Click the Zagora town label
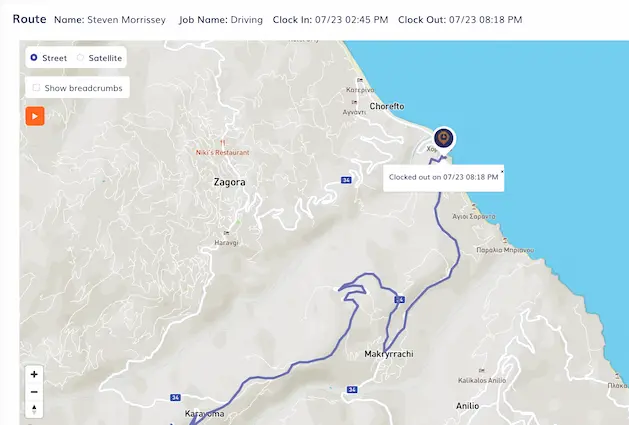 [229, 182]
